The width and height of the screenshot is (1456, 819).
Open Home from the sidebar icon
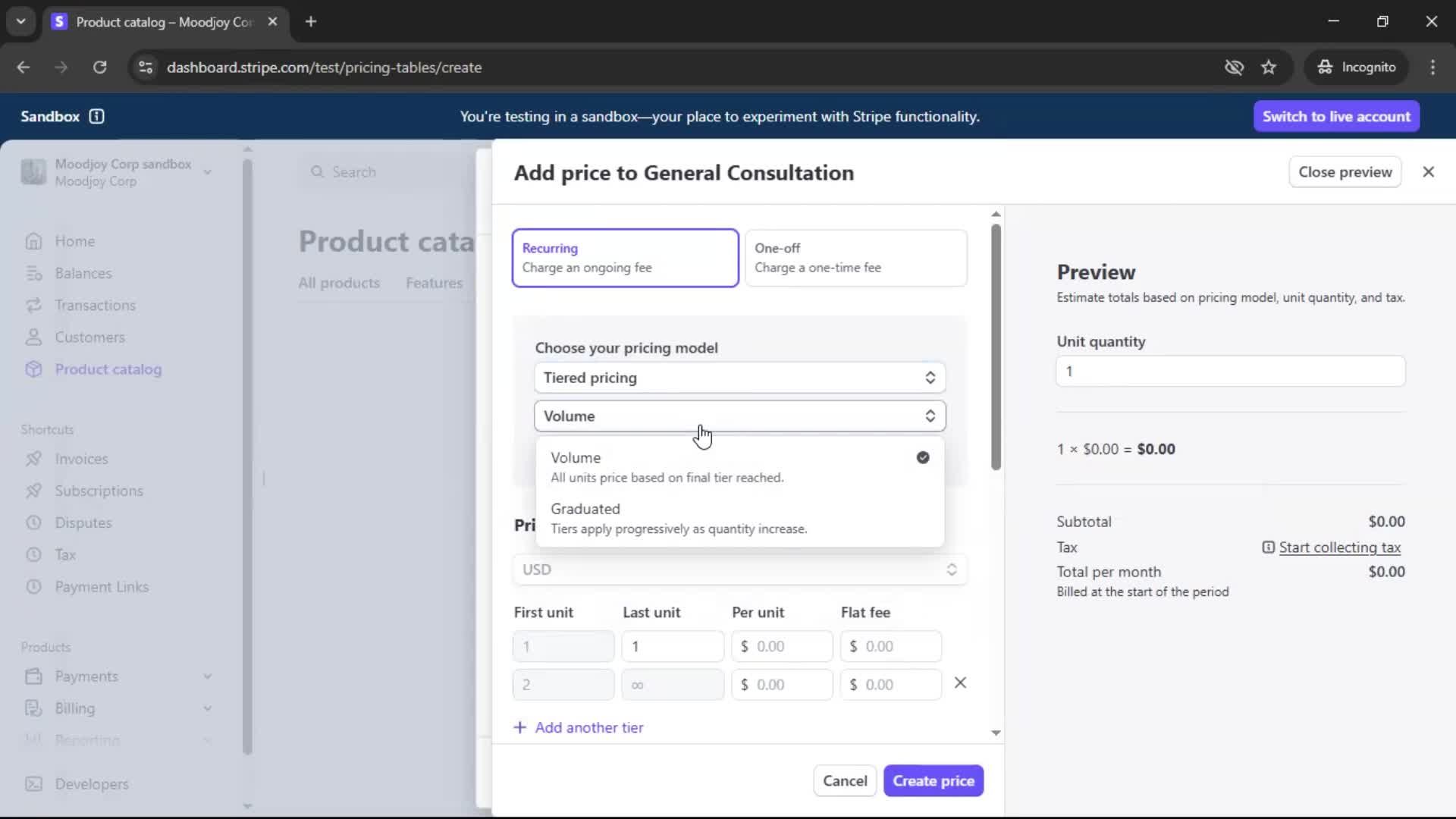point(33,241)
